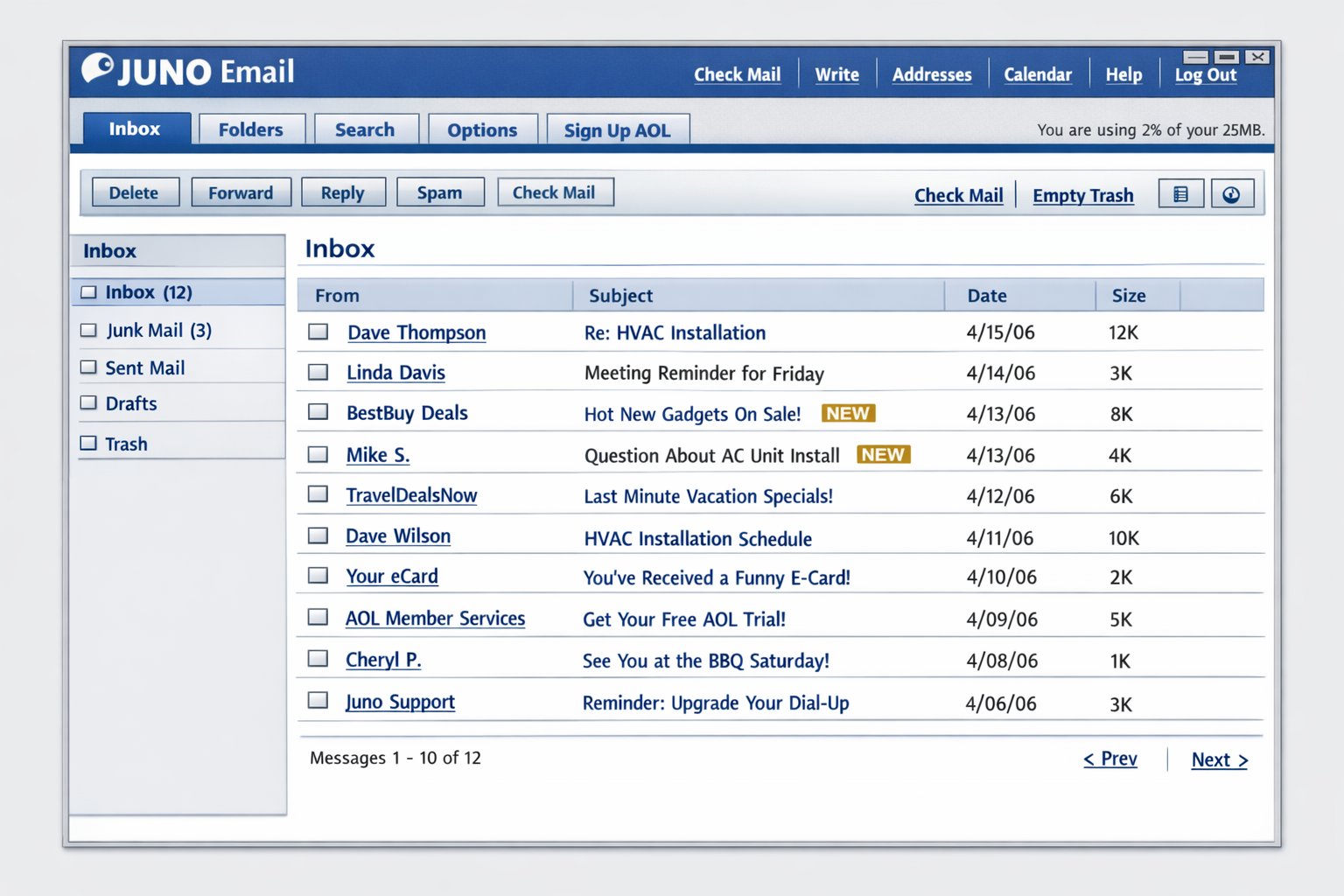The image size is (1344, 896).
Task: Click the Check Mail toolbar button
Action: coord(555,192)
